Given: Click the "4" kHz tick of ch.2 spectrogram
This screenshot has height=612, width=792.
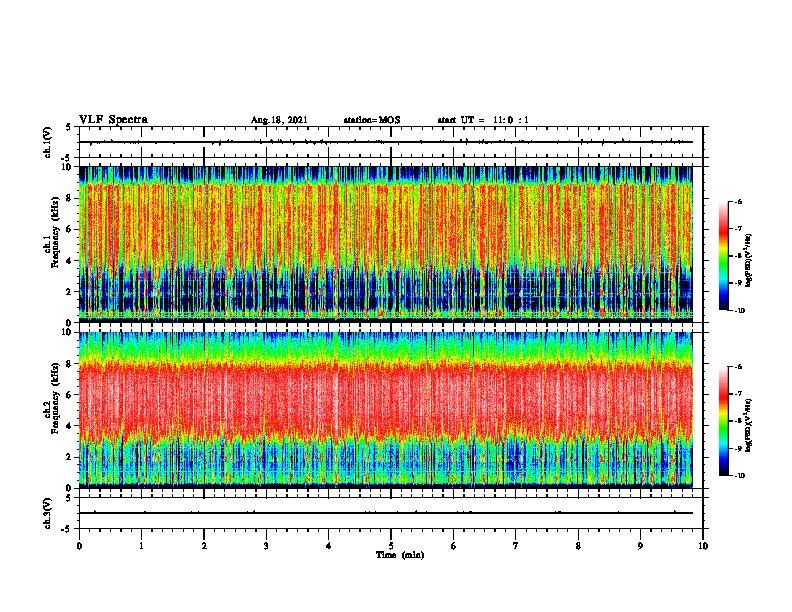Looking at the screenshot, I should (x=70, y=427).
